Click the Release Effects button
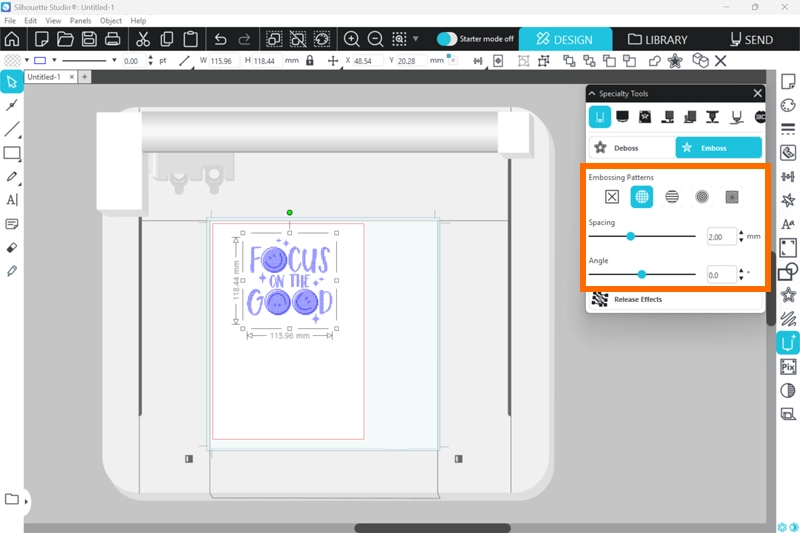This screenshot has height=533, width=800. (636, 299)
